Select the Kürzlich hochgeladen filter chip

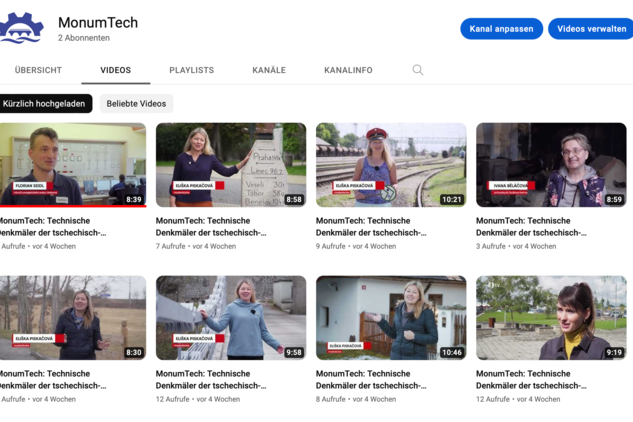tap(45, 104)
